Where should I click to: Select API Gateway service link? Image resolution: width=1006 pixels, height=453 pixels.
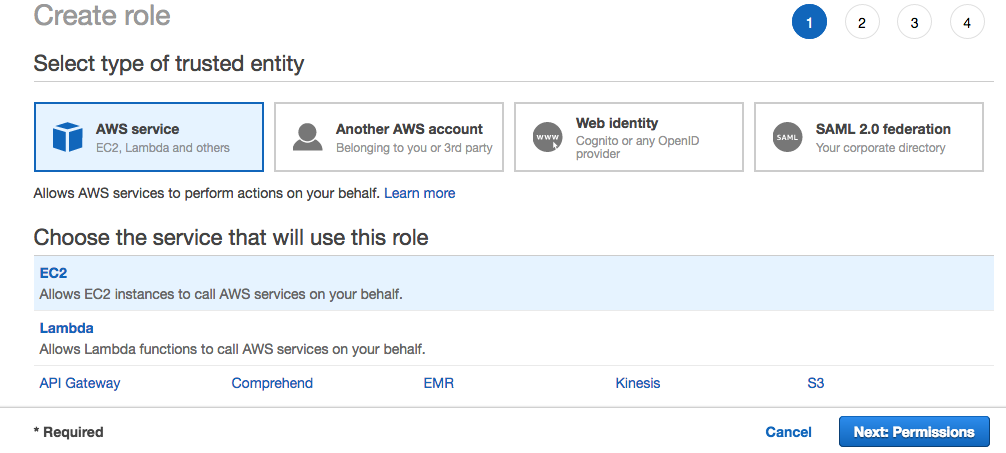click(x=80, y=383)
